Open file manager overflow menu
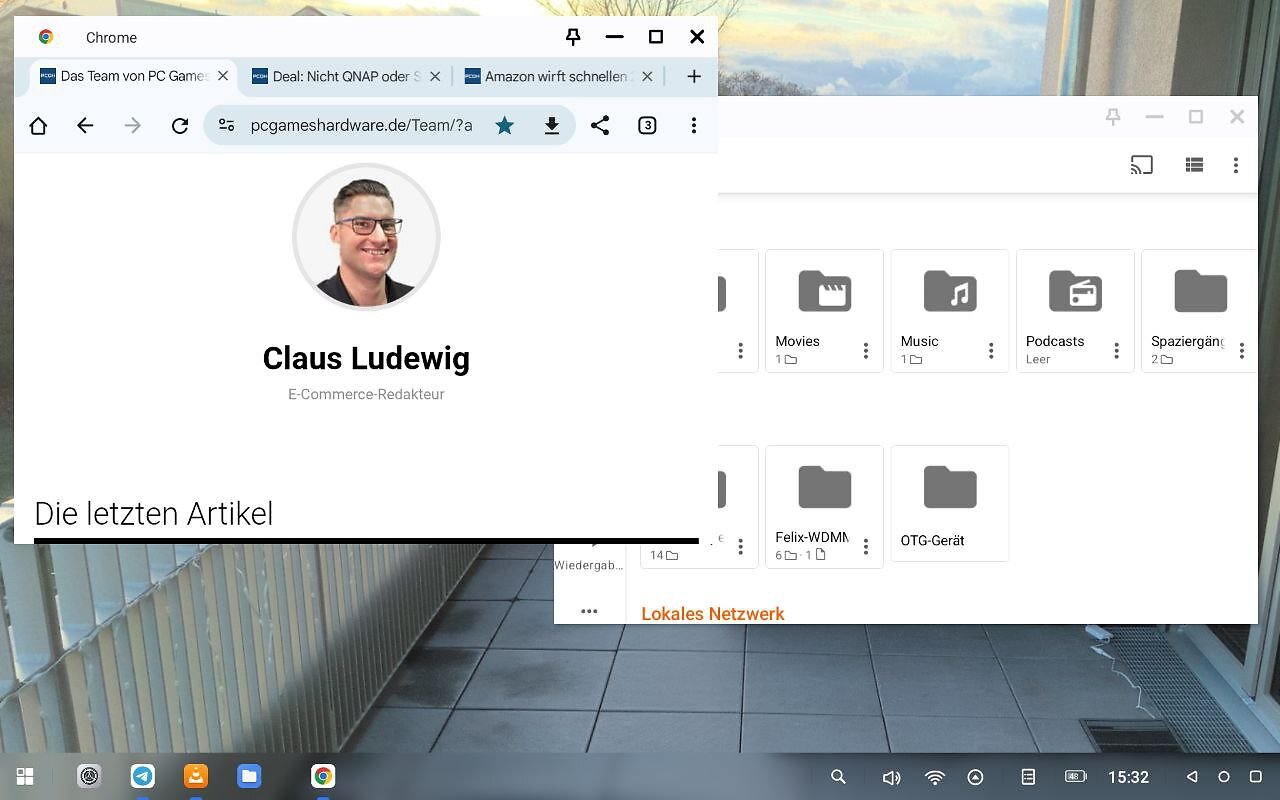Viewport: 1280px width, 800px height. pyautogui.click(x=1236, y=165)
